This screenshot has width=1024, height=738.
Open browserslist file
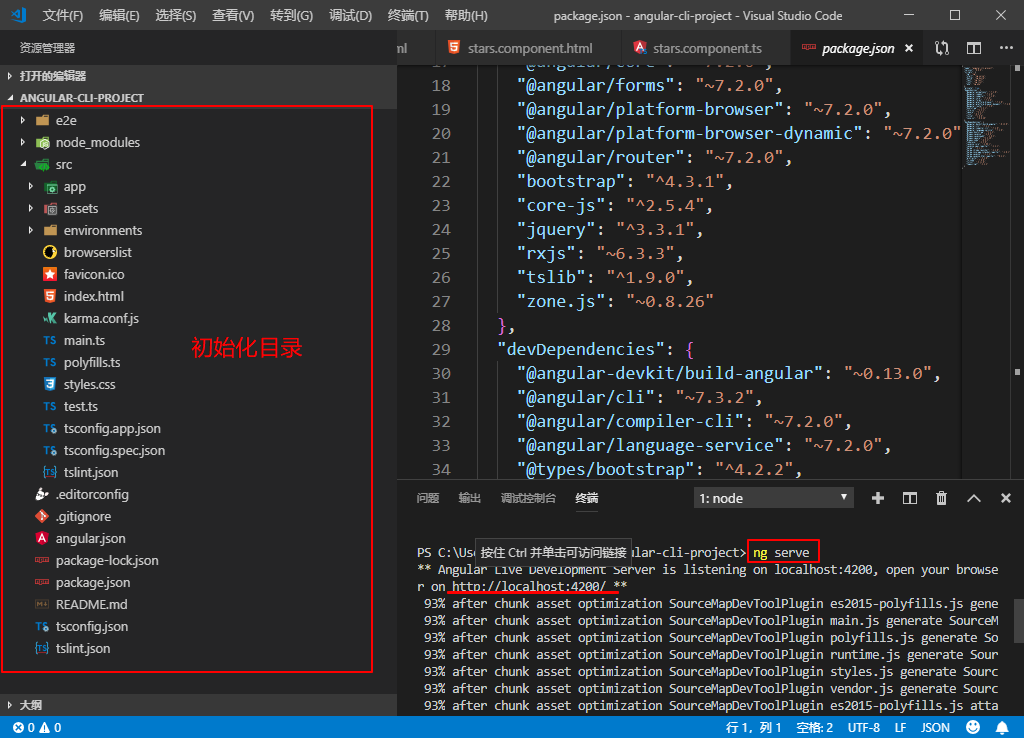point(97,252)
